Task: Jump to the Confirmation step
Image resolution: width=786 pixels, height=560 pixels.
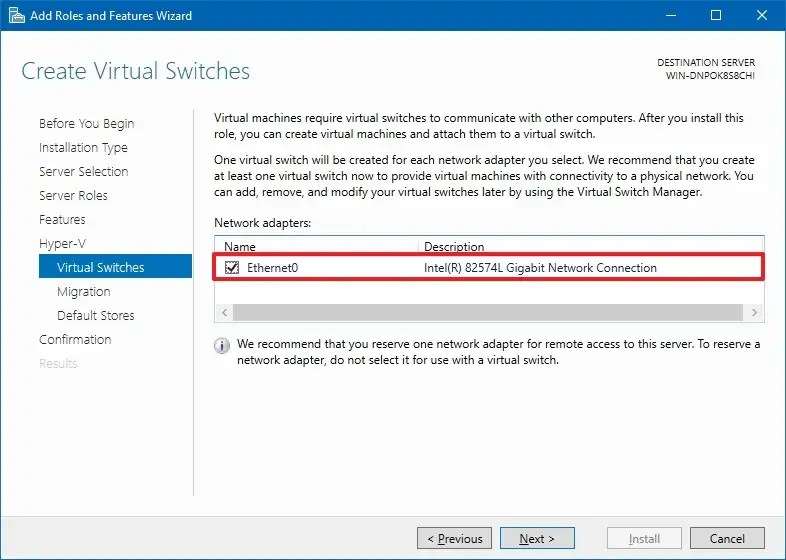Action: [75, 339]
